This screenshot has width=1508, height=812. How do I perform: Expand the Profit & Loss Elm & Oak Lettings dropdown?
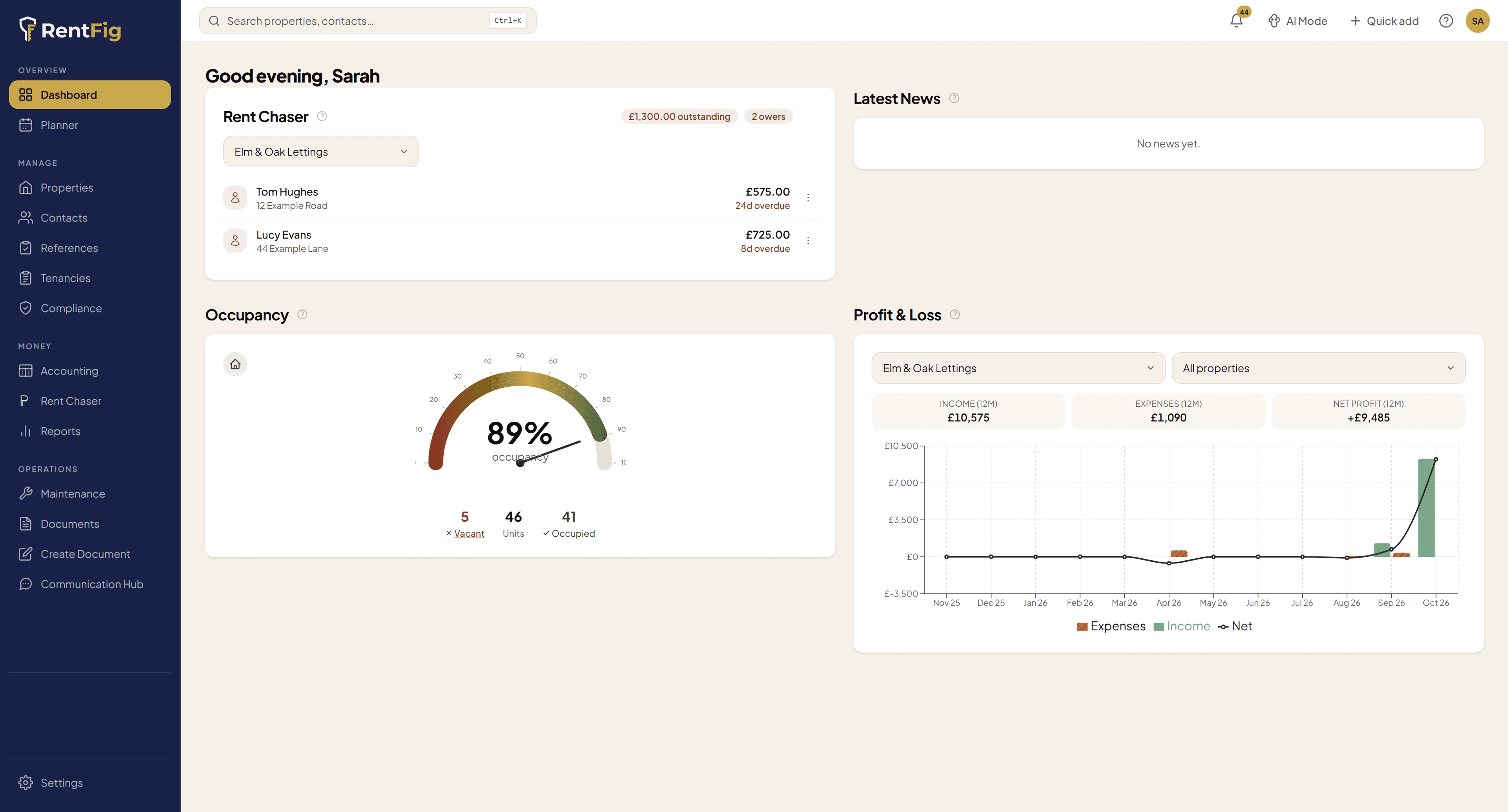point(1018,368)
